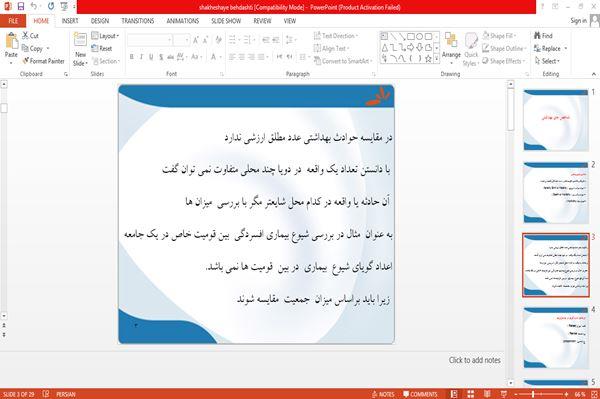Increase font size
Screen dimensions: 600x399
pyautogui.click(x=196, y=40)
